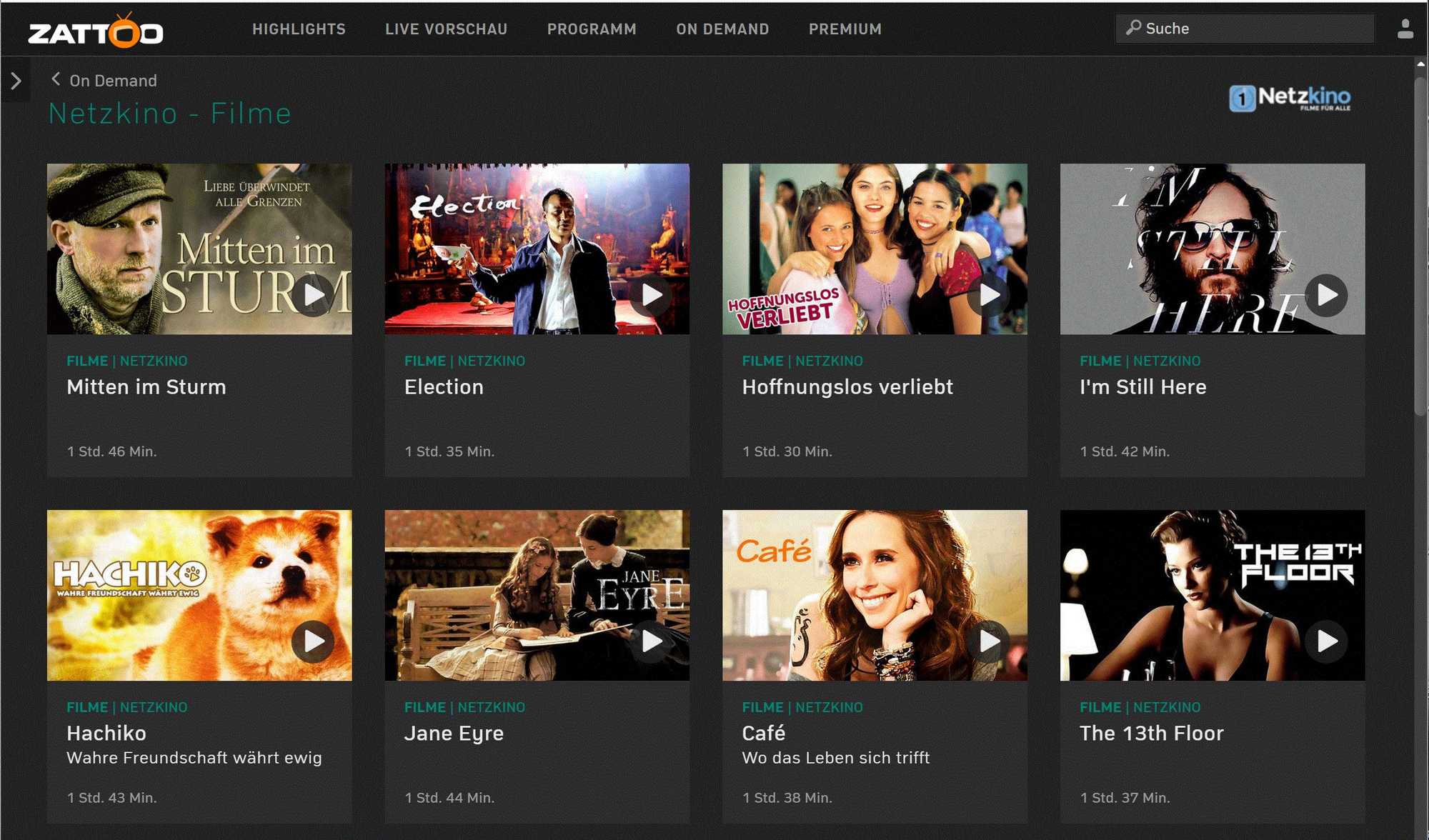Play Café movie
The height and width of the screenshot is (840, 1429).
(x=989, y=641)
